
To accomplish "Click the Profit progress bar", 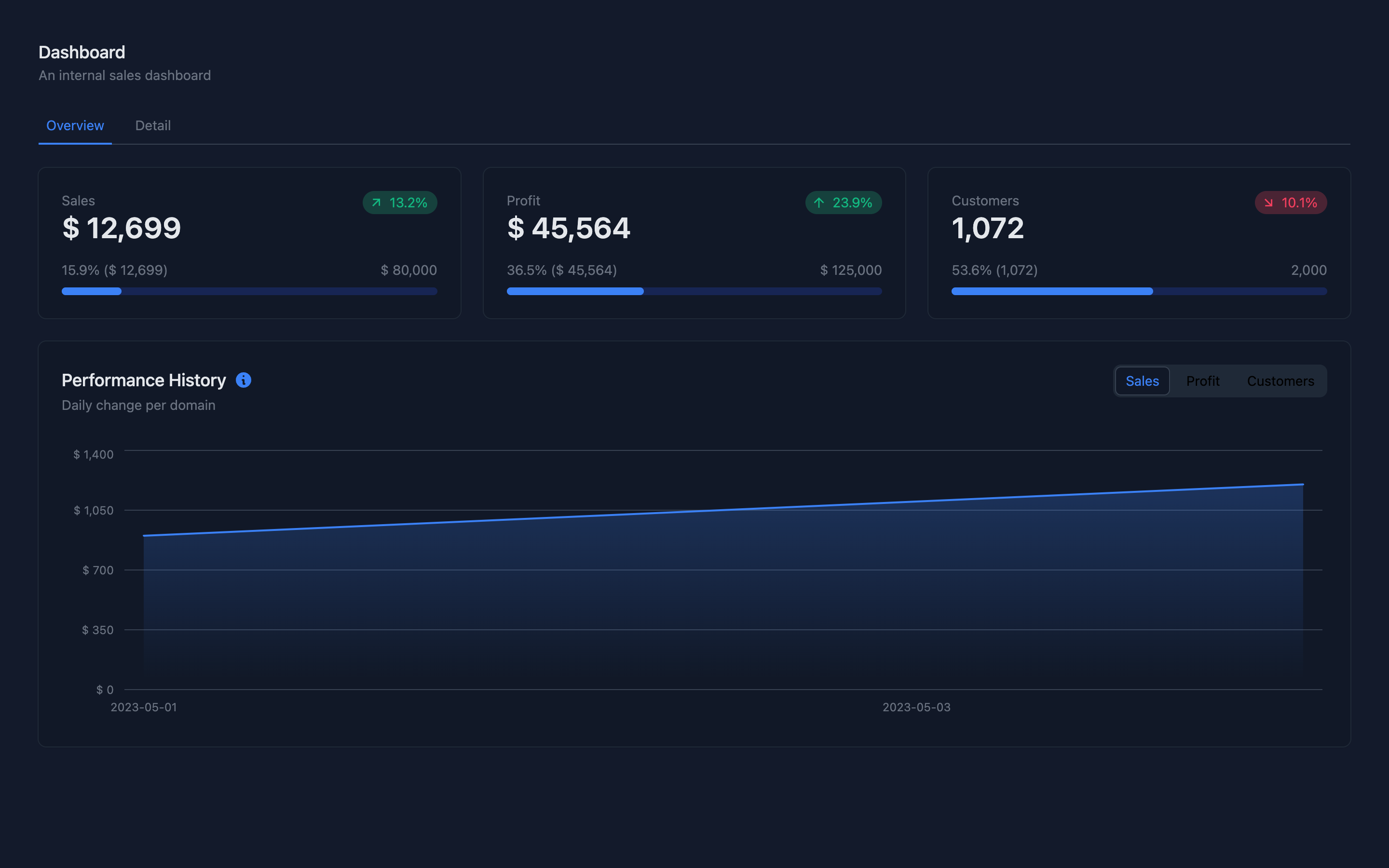I will [x=694, y=292].
